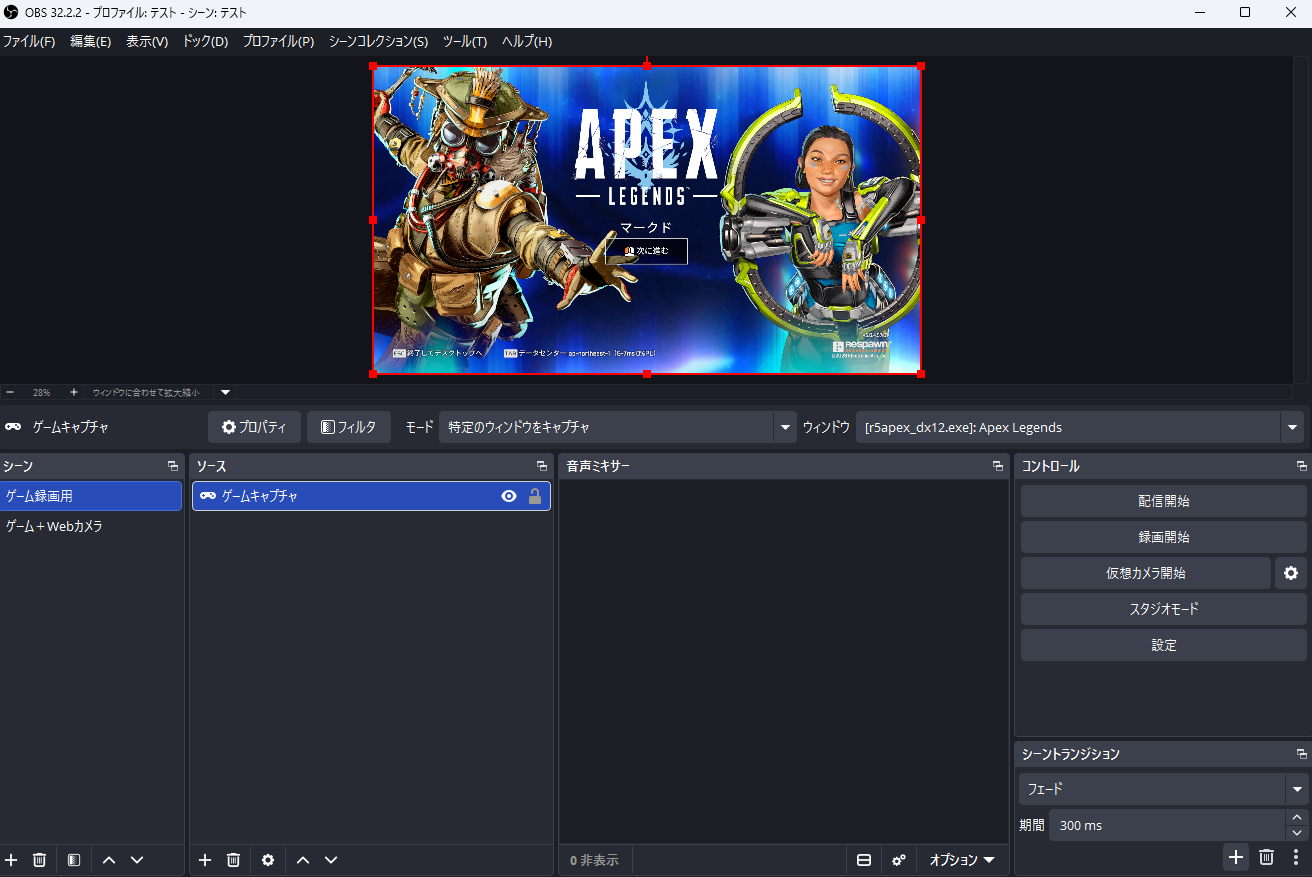Open シーンコレクション(S) menu
The height and width of the screenshot is (877, 1312).
(378, 42)
